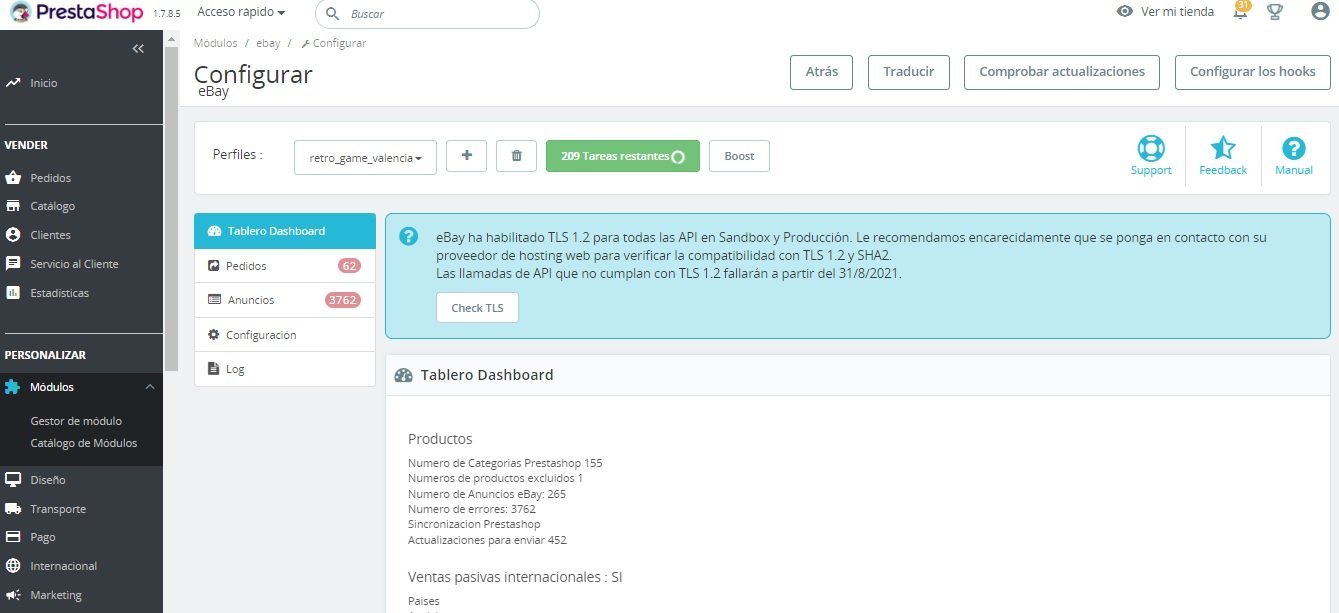Open Catálogo de Módulos submenu item

[x=84, y=443]
